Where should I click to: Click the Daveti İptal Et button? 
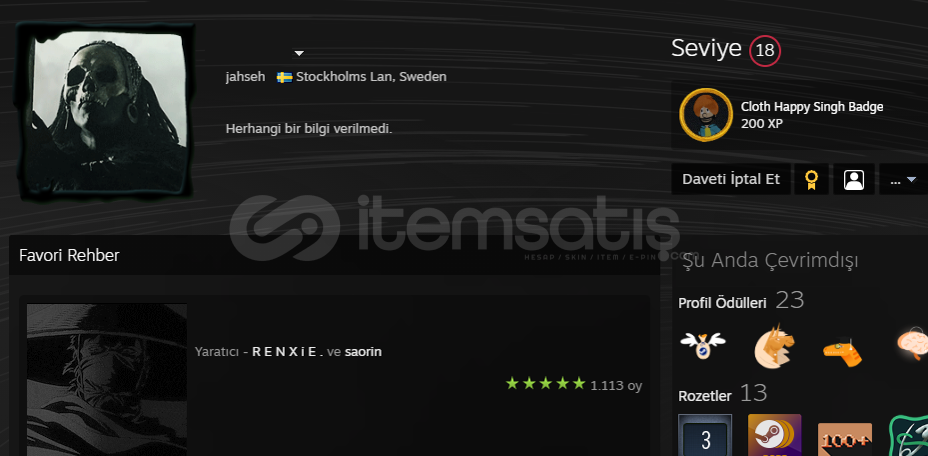click(731, 179)
